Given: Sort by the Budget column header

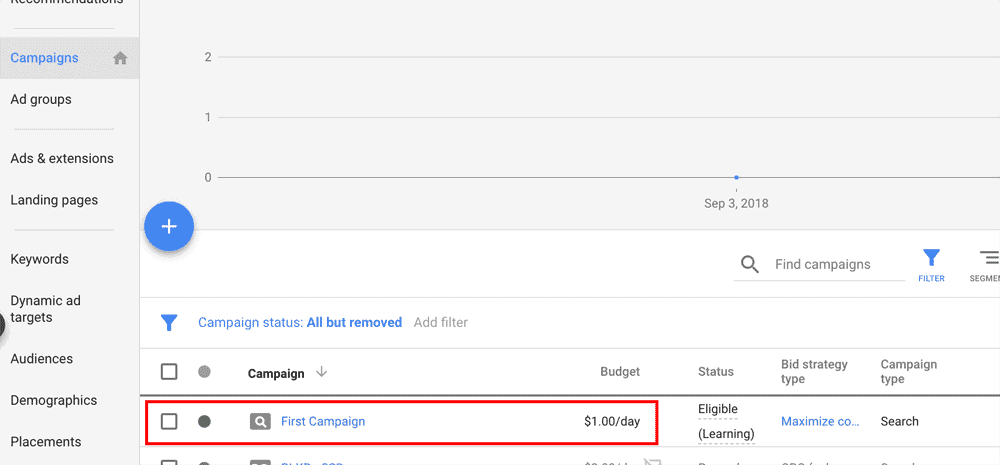Looking at the screenshot, I should coord(620,372).
